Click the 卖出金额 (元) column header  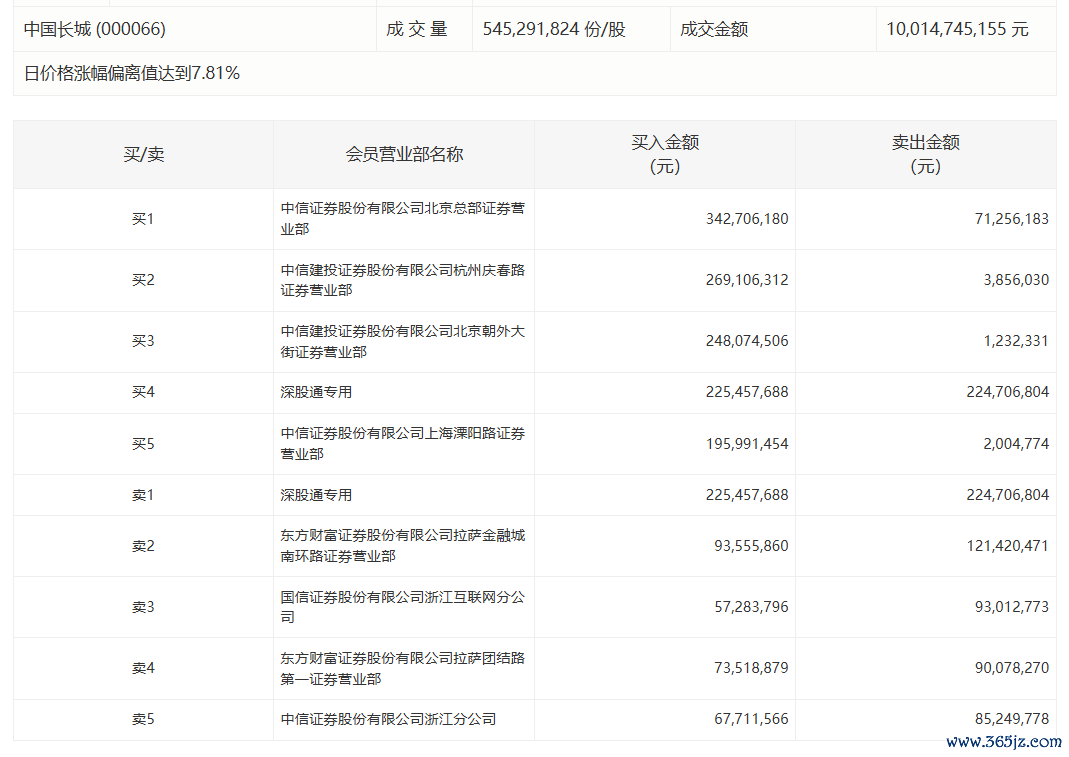pyautogui.click(x=926, y=154)
